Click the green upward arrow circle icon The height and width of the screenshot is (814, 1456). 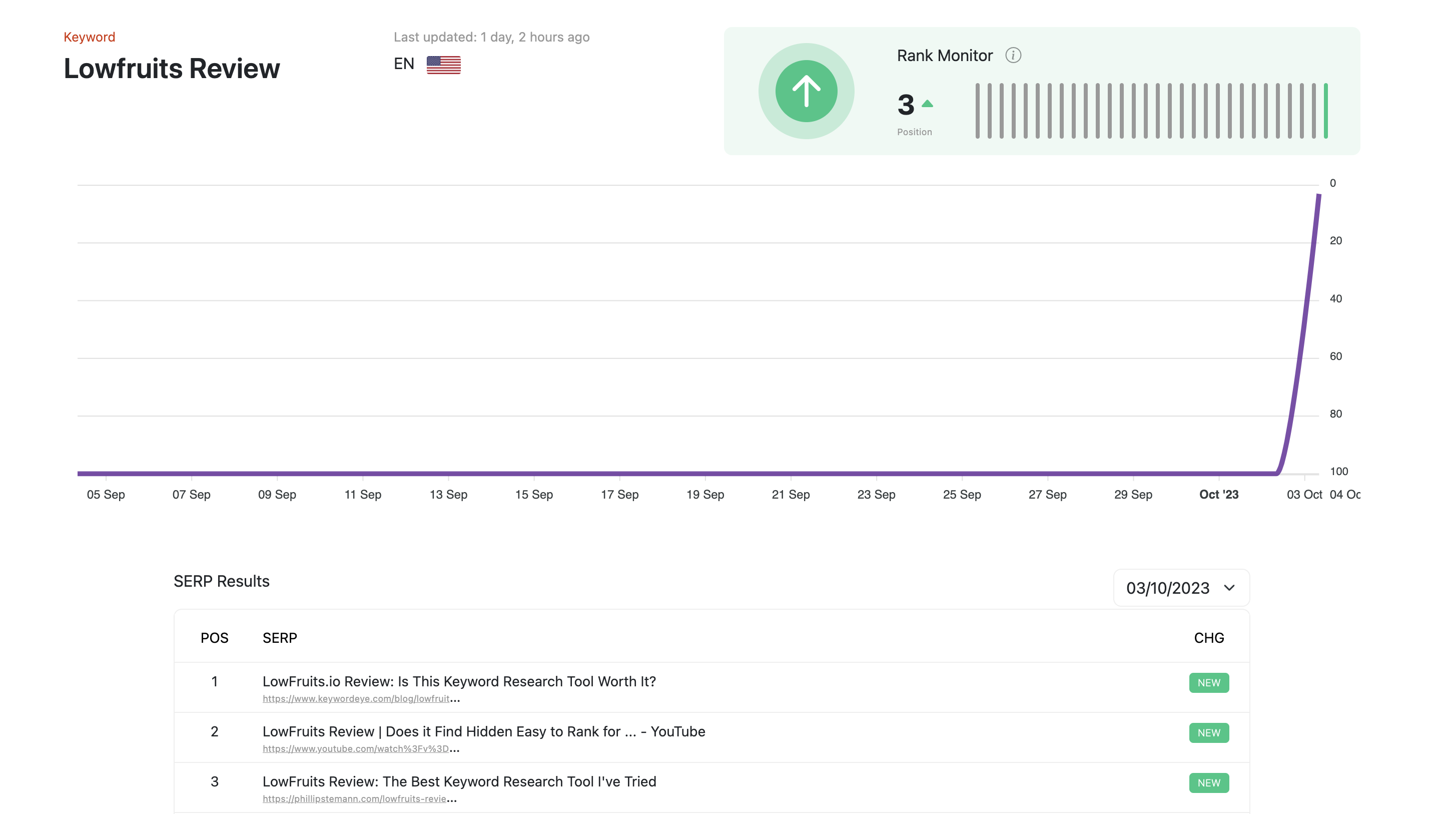pyautogui.click(x=806, y=91)
